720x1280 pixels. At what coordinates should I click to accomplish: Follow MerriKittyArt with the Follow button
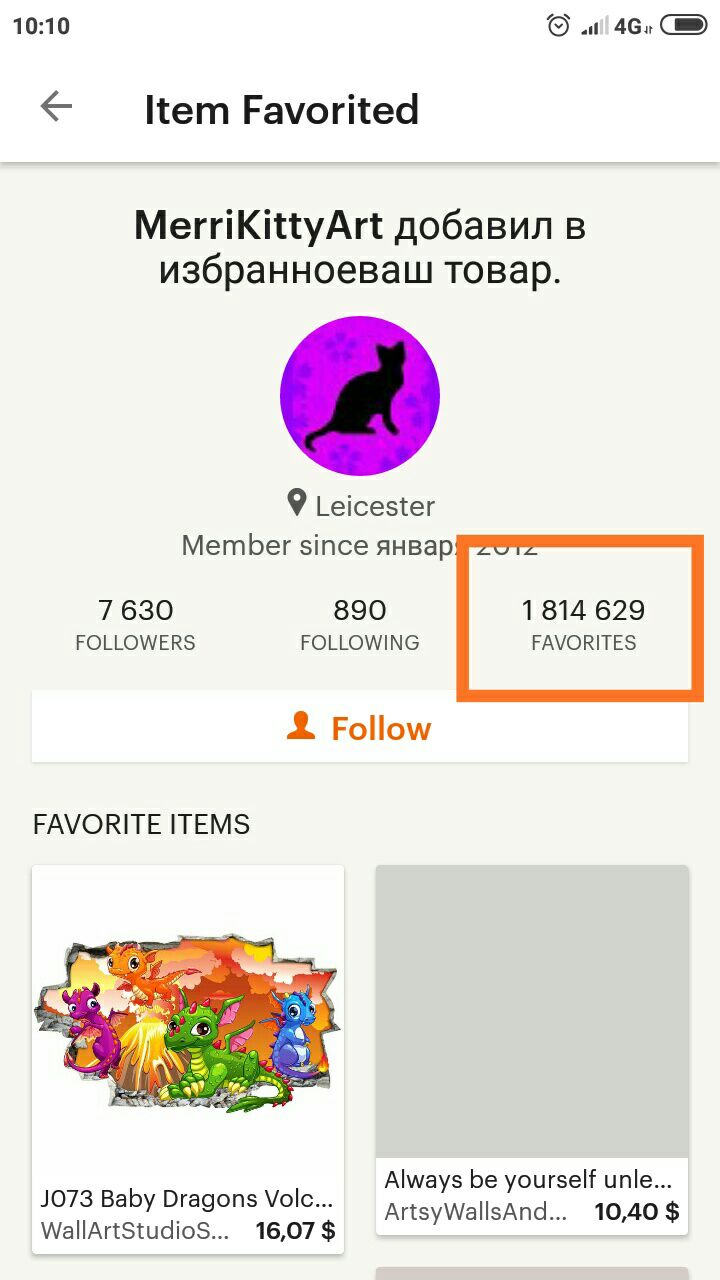tap(360, 728)
